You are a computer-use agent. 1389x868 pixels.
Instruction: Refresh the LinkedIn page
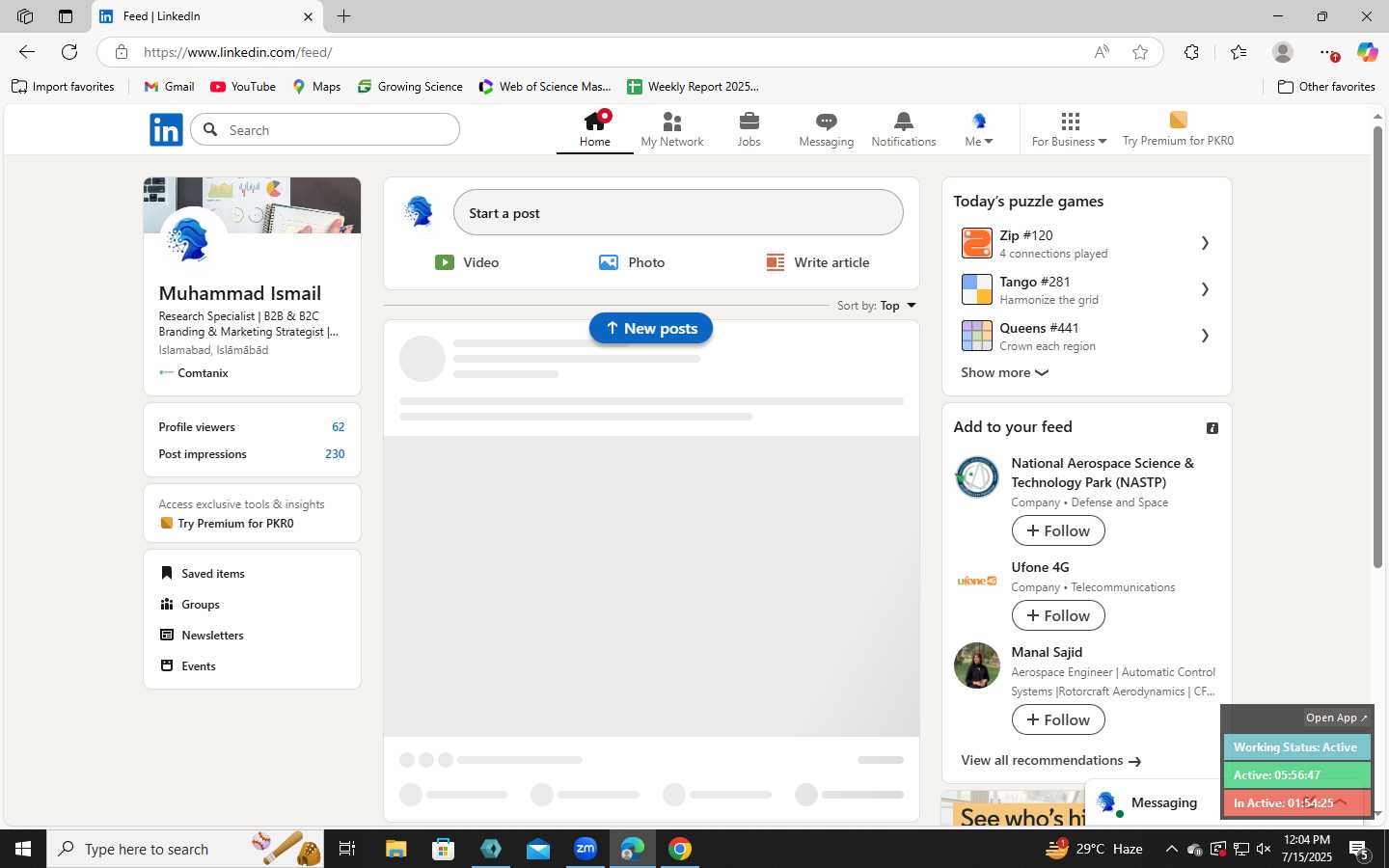[69, 52]
